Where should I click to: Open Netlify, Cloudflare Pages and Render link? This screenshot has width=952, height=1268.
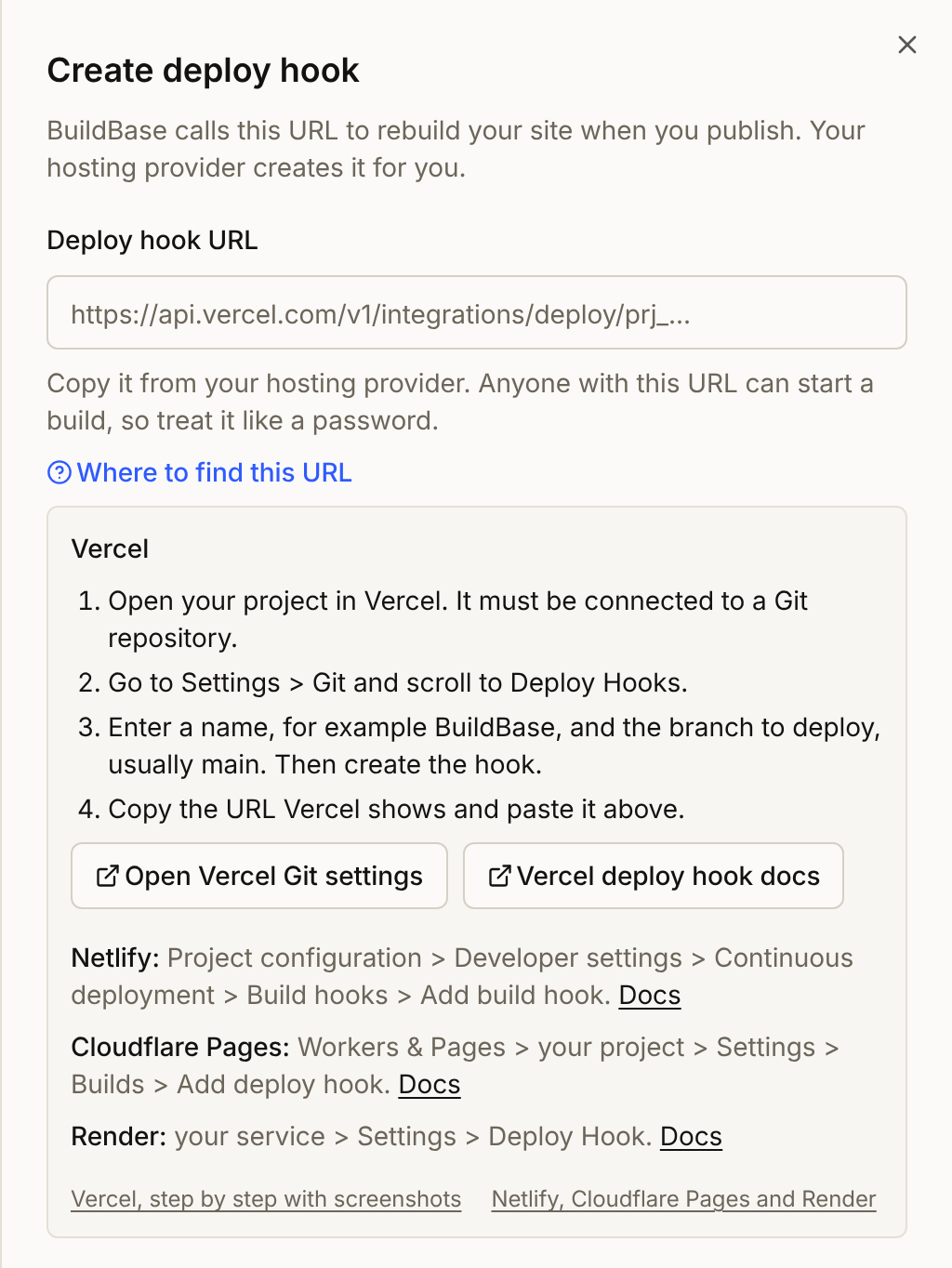pos(683,1199)
